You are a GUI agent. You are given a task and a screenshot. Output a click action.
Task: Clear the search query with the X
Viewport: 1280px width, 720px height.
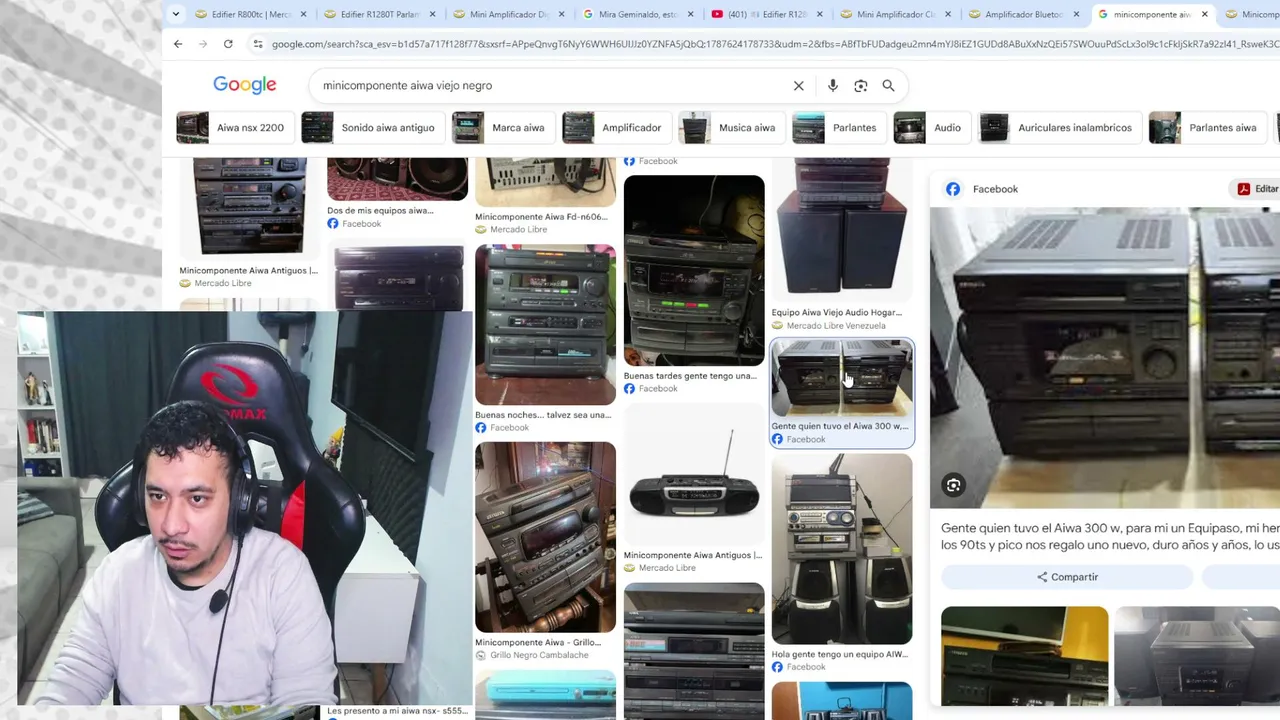pos(798,86)
